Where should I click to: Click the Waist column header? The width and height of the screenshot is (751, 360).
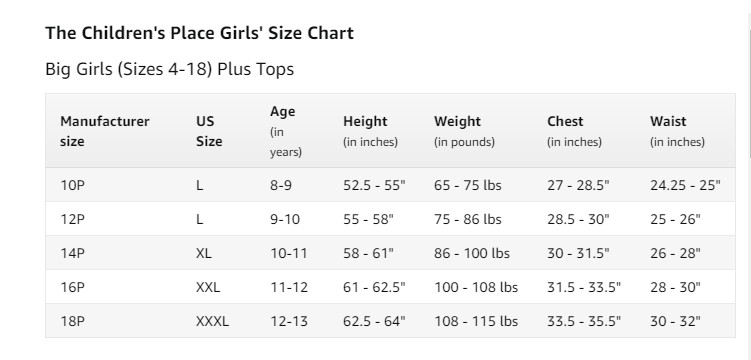tap(677, 131)
